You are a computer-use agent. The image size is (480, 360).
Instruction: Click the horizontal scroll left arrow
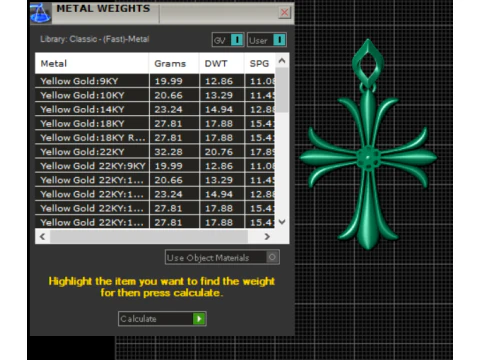[x=42, y=236]
